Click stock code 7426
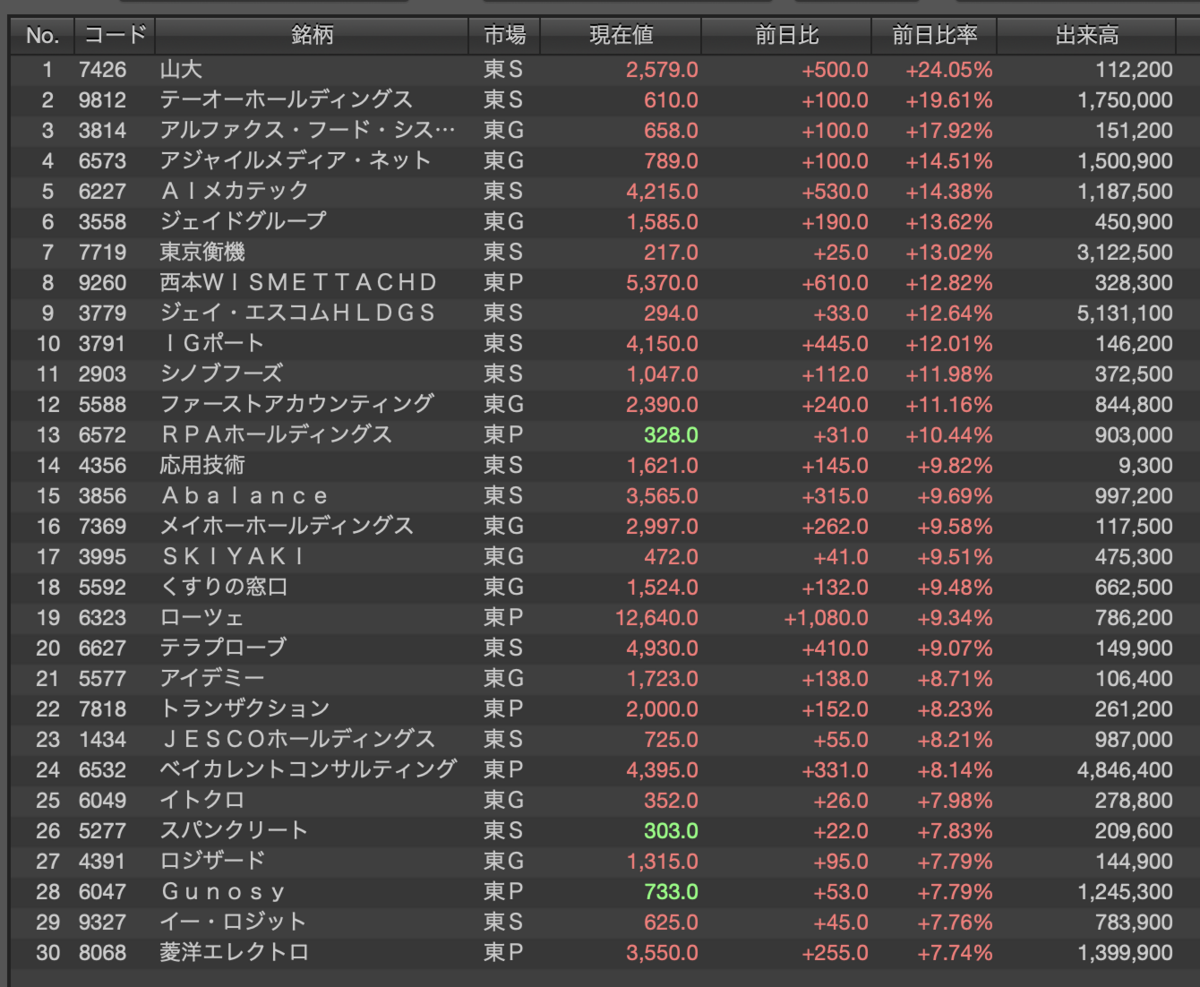 (103, 70)
